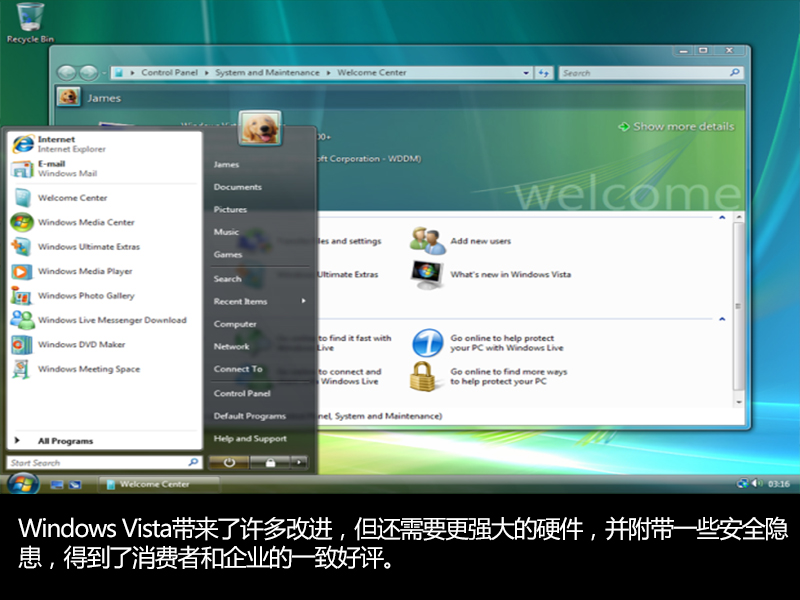The image size is (800, 600).
Task: Click the Show Desktop quick launch icon
Action: 56,484
